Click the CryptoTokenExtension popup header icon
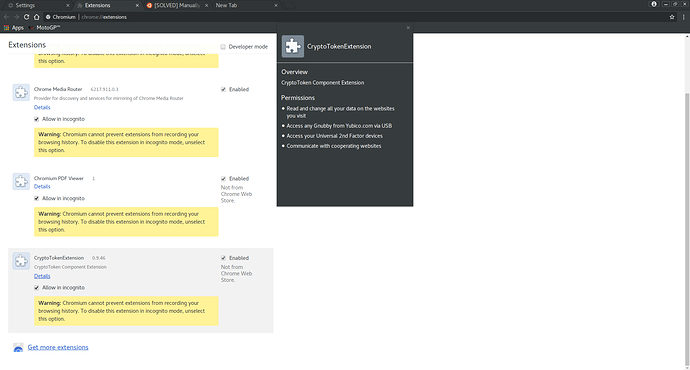 pos(293,46)
